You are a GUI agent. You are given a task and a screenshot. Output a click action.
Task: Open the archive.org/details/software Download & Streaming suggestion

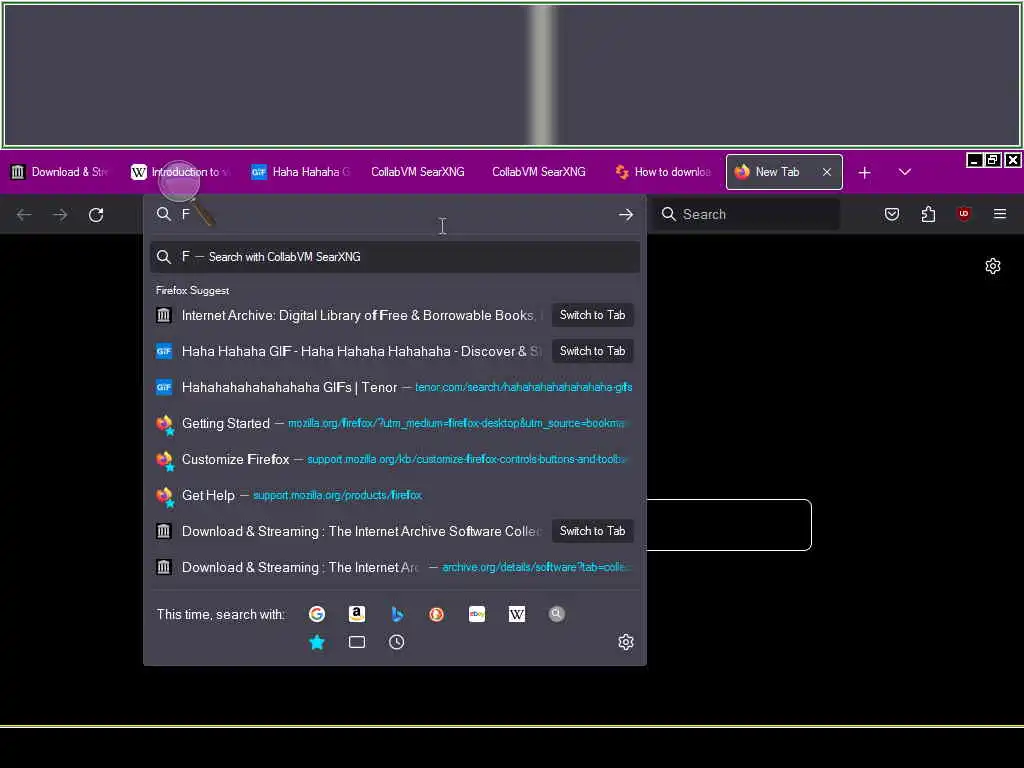394,567
